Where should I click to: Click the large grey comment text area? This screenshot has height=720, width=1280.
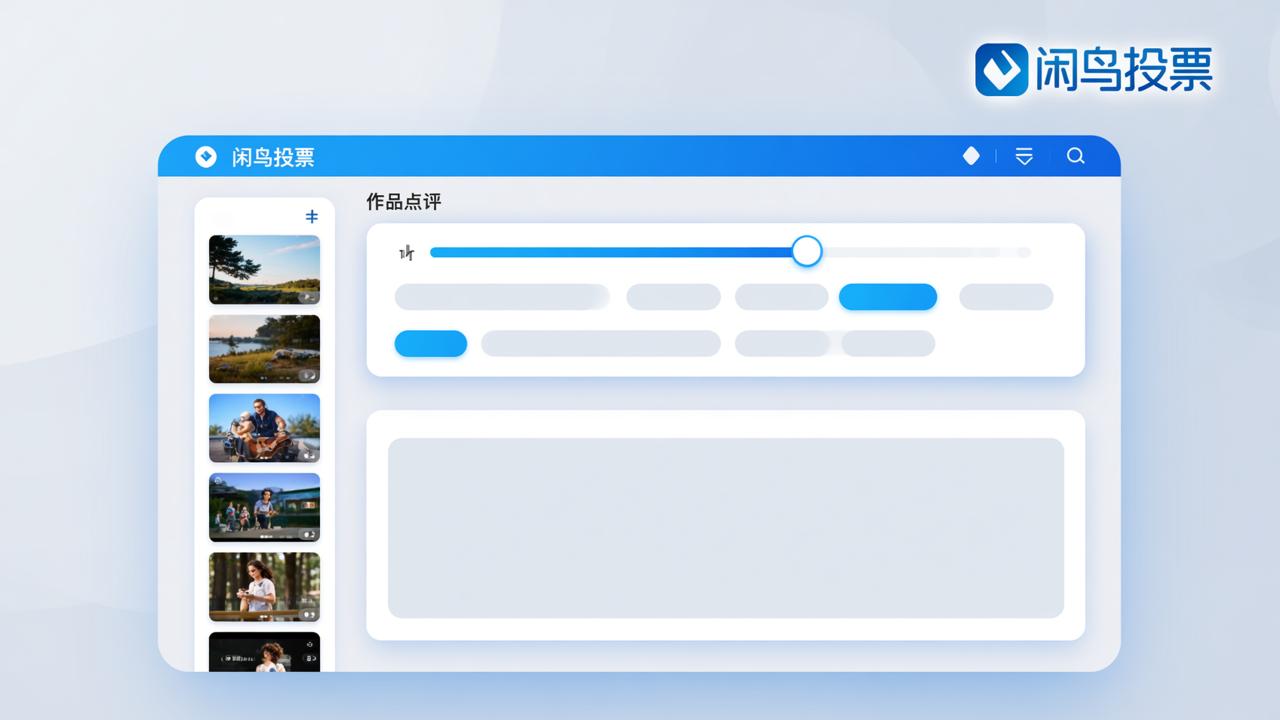click(726, 528)
